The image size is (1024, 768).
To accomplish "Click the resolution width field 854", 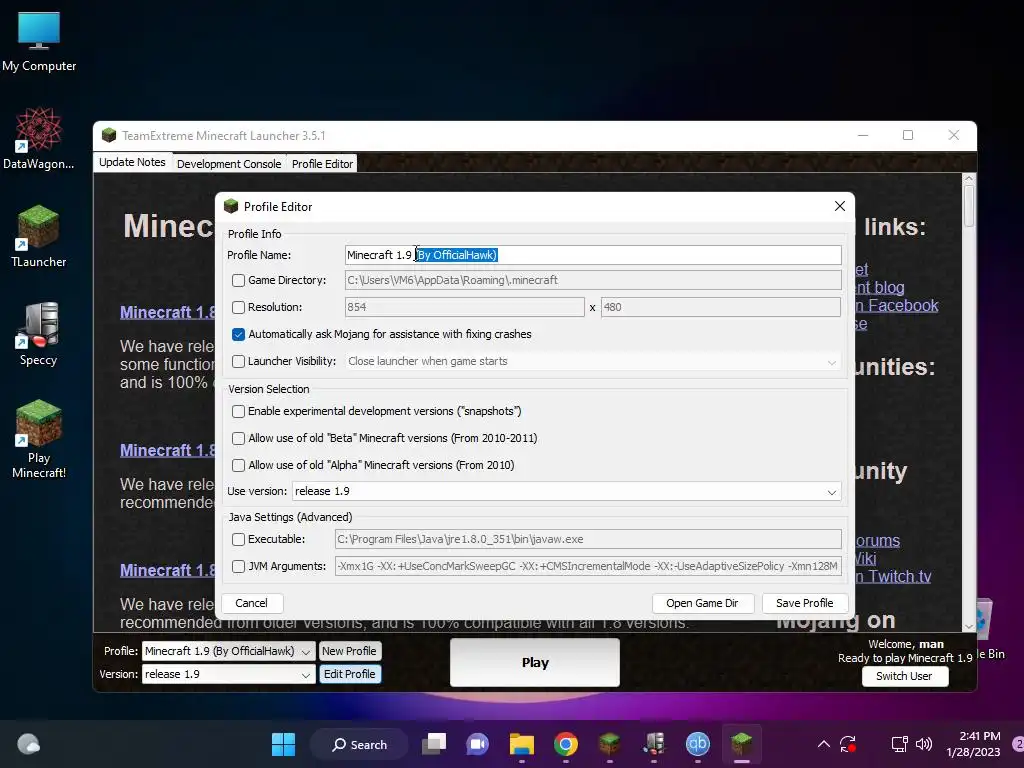I will (x=464, y=307).
